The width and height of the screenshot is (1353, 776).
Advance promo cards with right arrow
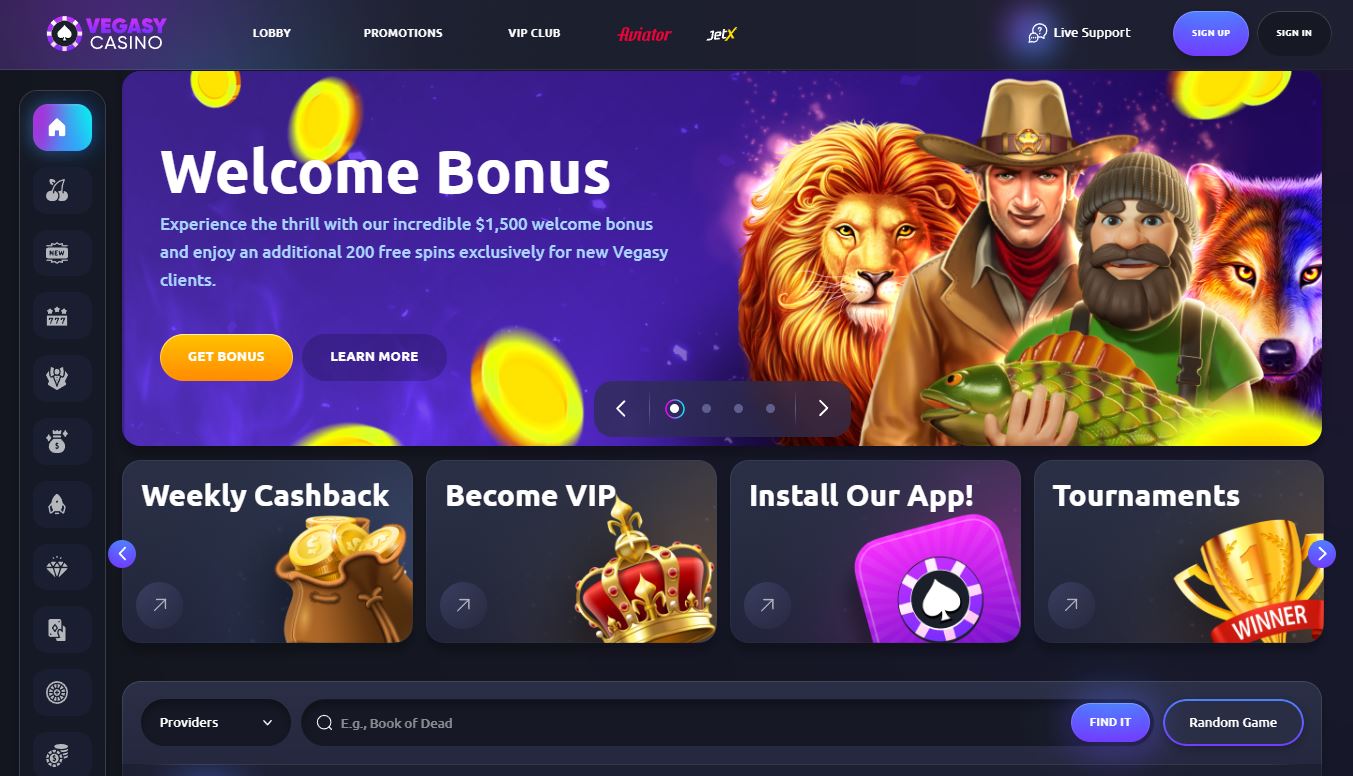[1322, 553]
